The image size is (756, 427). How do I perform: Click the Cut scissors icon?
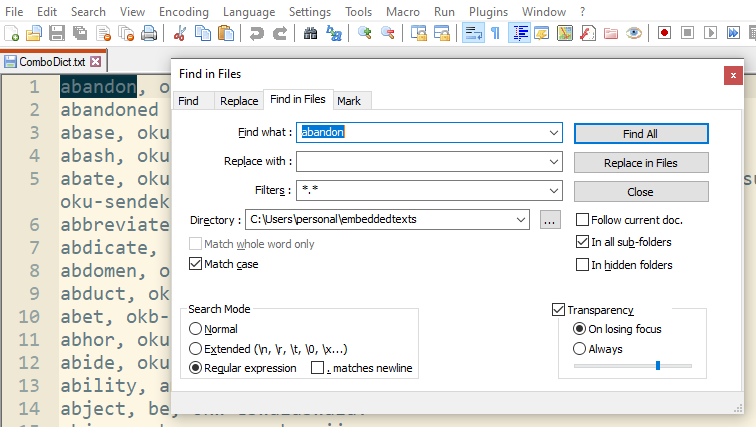tap(180, 33)
